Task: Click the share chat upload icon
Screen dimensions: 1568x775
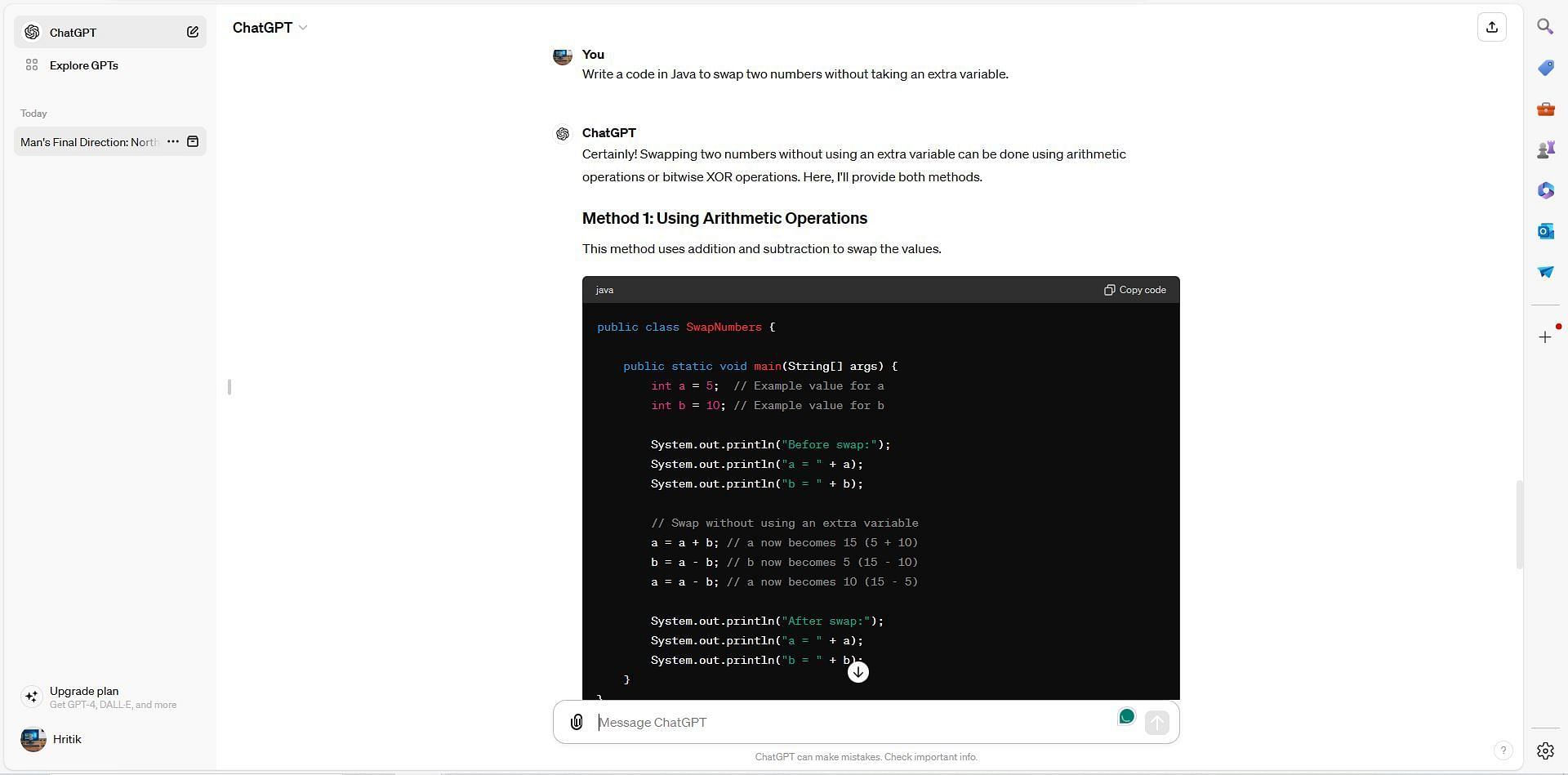Action: point(1492,27)
